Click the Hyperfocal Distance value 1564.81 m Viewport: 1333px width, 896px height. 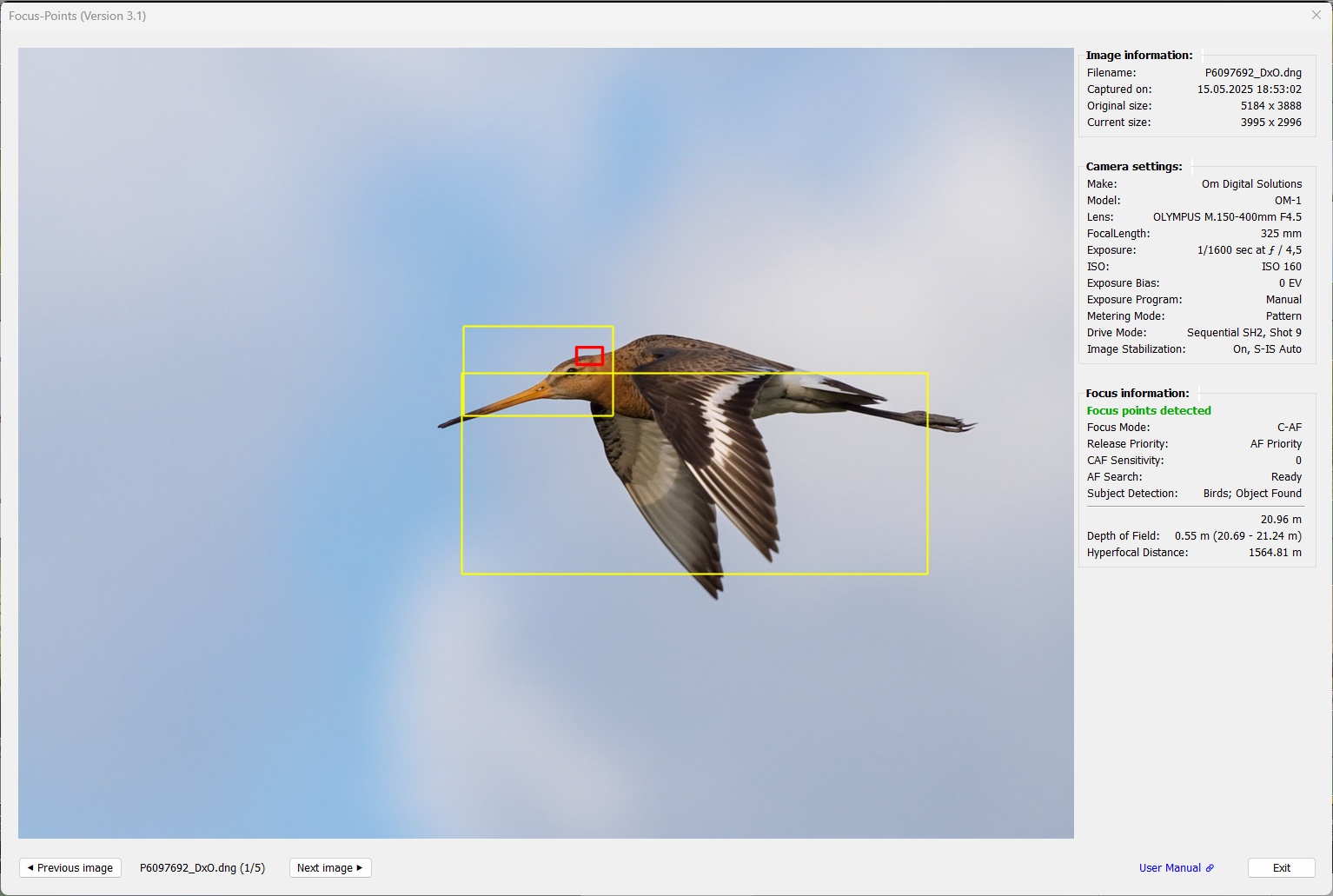[x=1274, y=552]
